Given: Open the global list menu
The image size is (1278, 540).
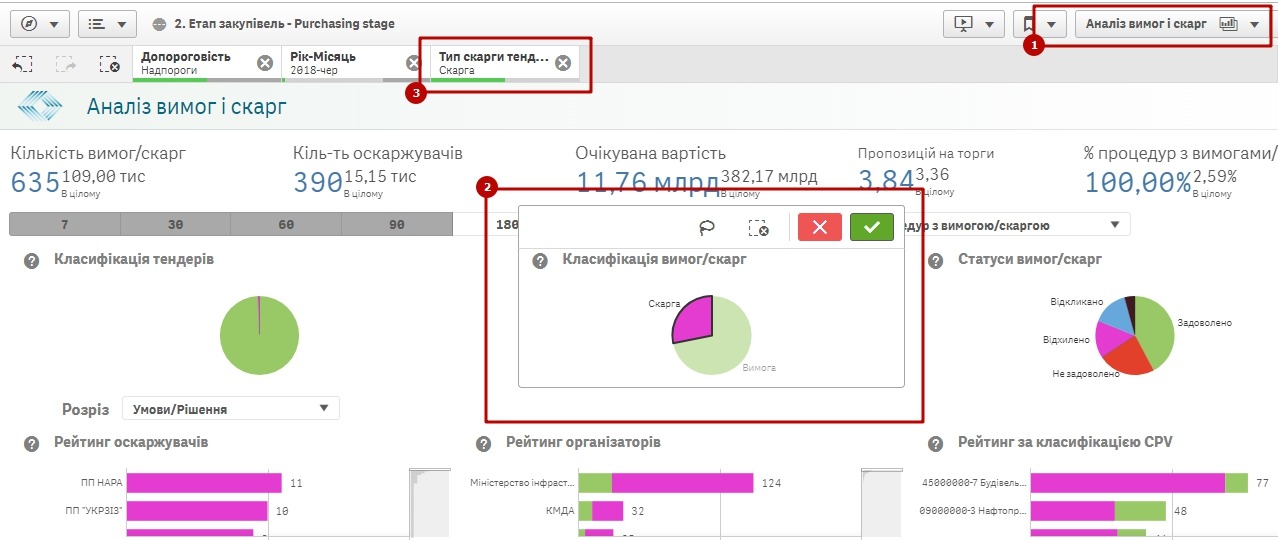Looking at the screenshot, I should pos(107,23).
